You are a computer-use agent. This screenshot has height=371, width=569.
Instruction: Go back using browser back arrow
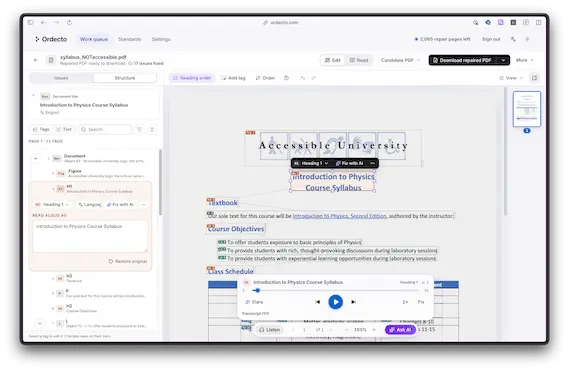(x=44, y=23)
